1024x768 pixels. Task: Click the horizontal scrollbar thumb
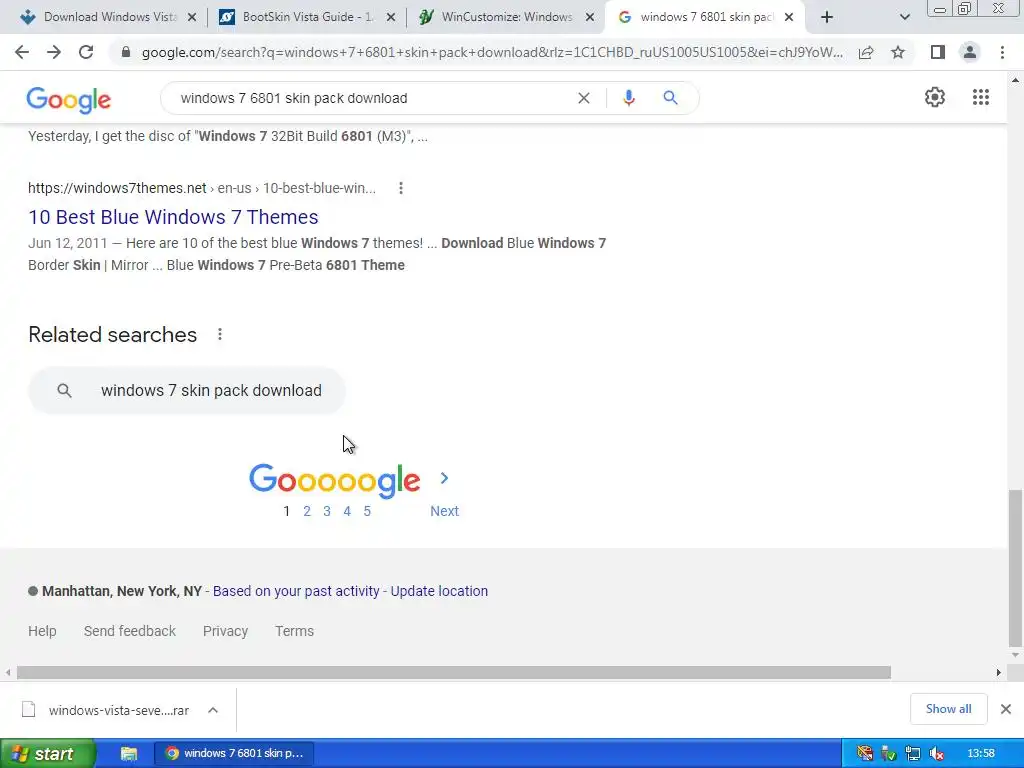[x=453, y=673]
